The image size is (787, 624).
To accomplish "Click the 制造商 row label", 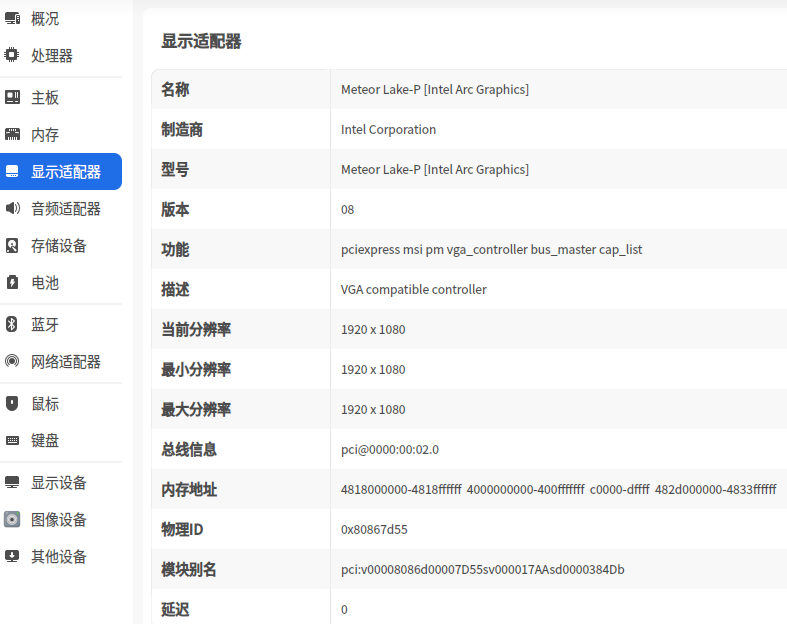I will [x=182, y=130].
